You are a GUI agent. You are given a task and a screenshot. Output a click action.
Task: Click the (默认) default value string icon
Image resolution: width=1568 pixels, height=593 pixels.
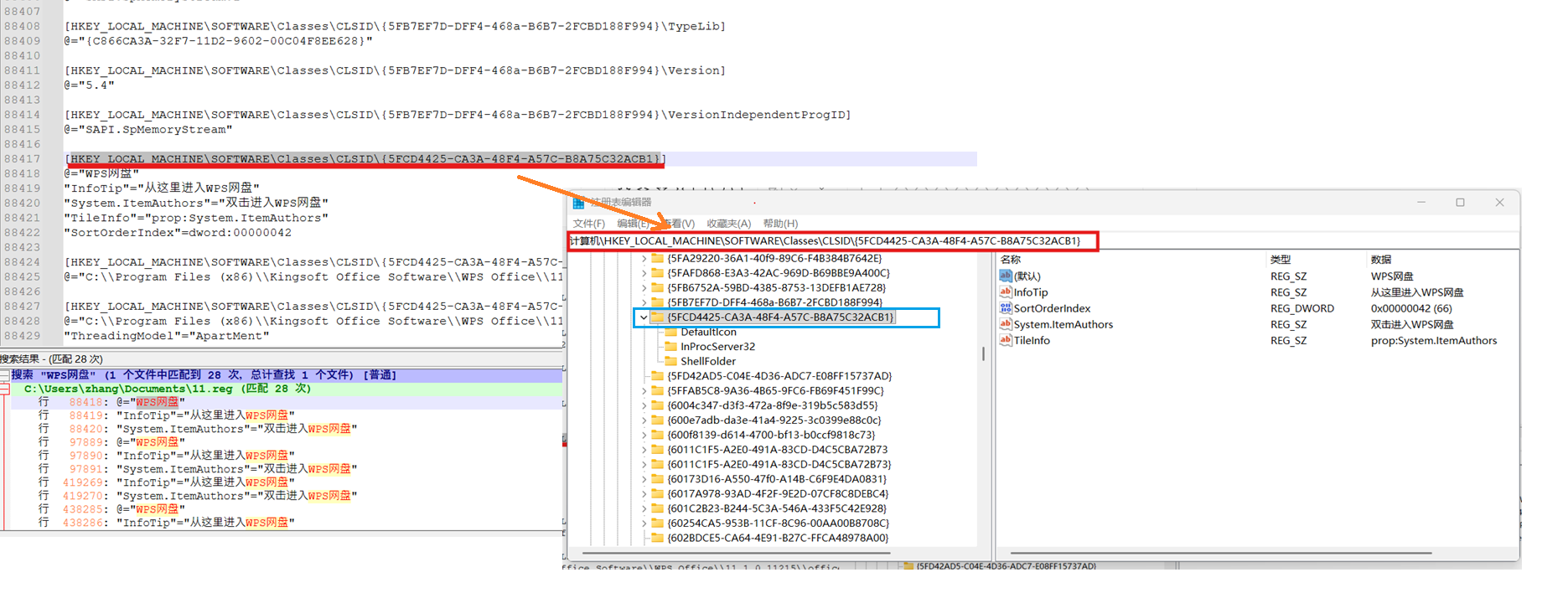1006,276
